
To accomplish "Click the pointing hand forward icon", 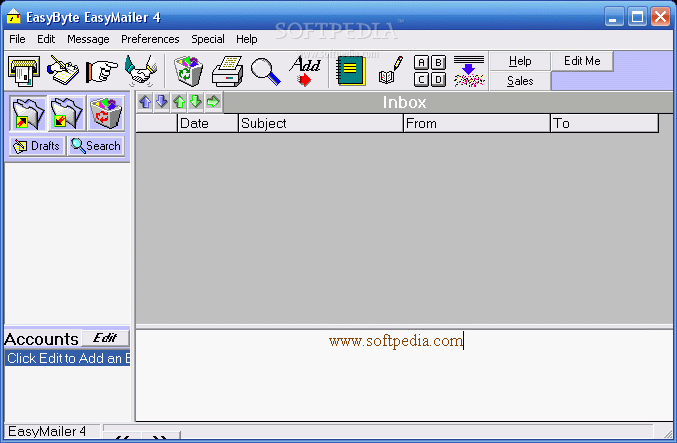I will (102, 71).
